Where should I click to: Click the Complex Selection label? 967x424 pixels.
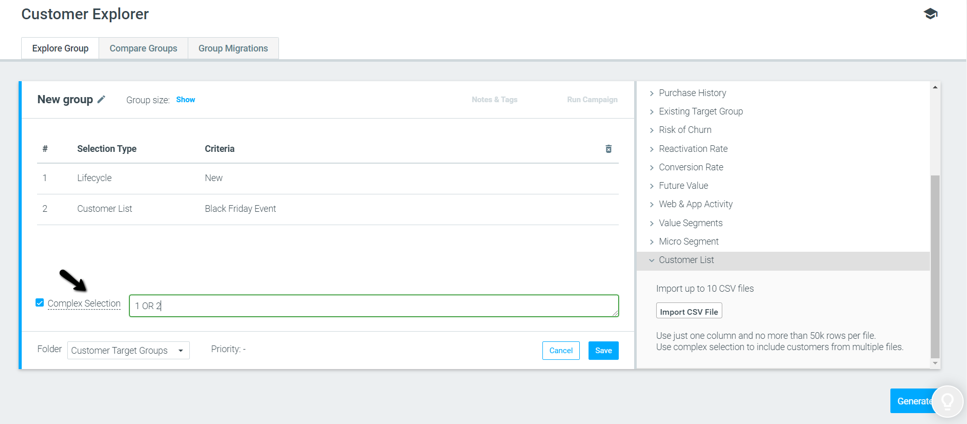point(84,303)
